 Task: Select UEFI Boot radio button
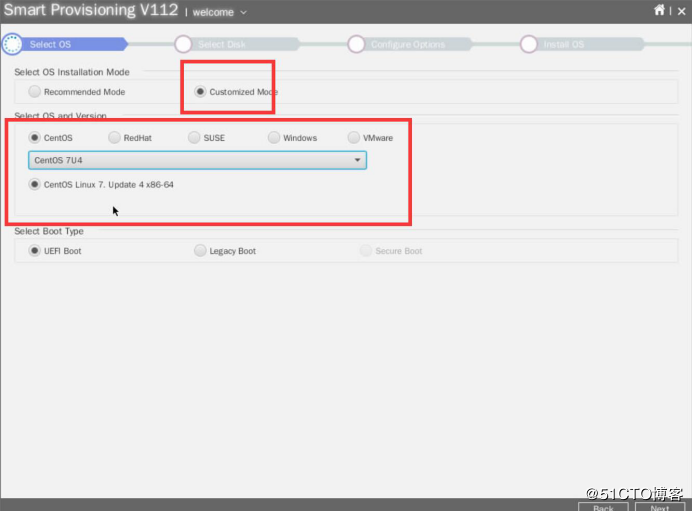coord(34,251)
